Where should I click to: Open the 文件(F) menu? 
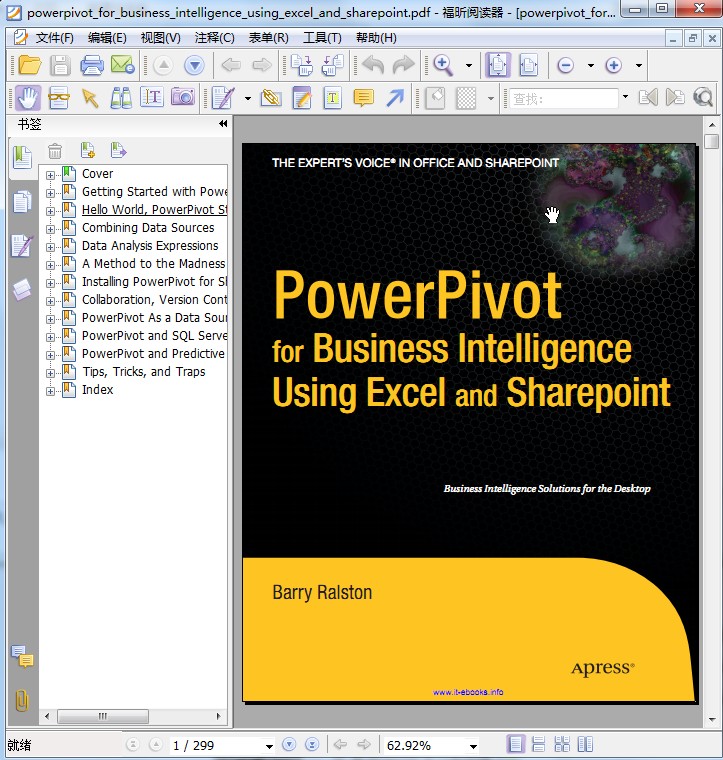54,38
